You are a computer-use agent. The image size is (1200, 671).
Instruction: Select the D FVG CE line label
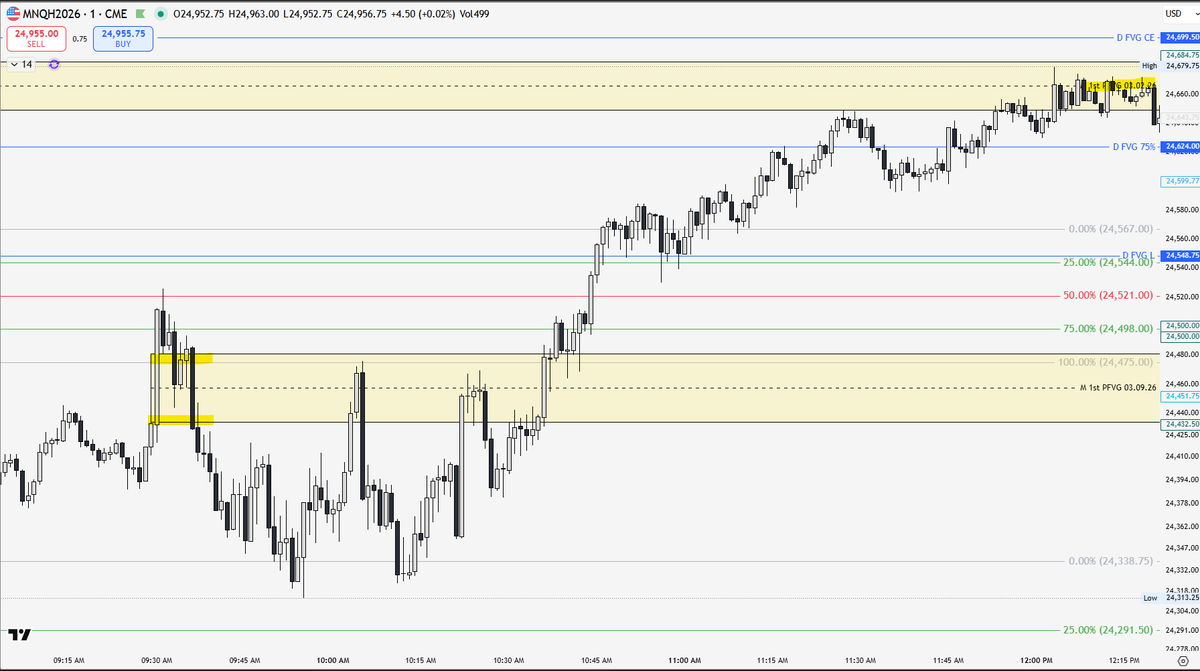[1136, 37]
